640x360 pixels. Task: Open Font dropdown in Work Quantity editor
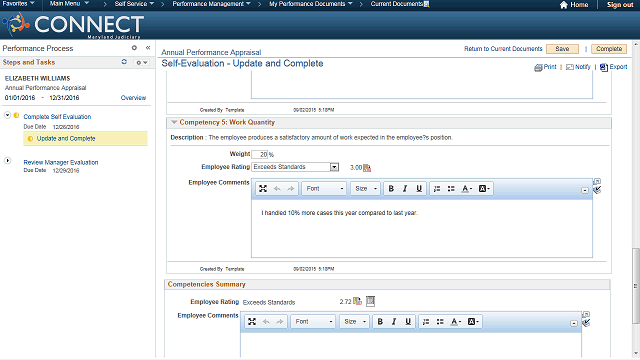coord(324,189)
